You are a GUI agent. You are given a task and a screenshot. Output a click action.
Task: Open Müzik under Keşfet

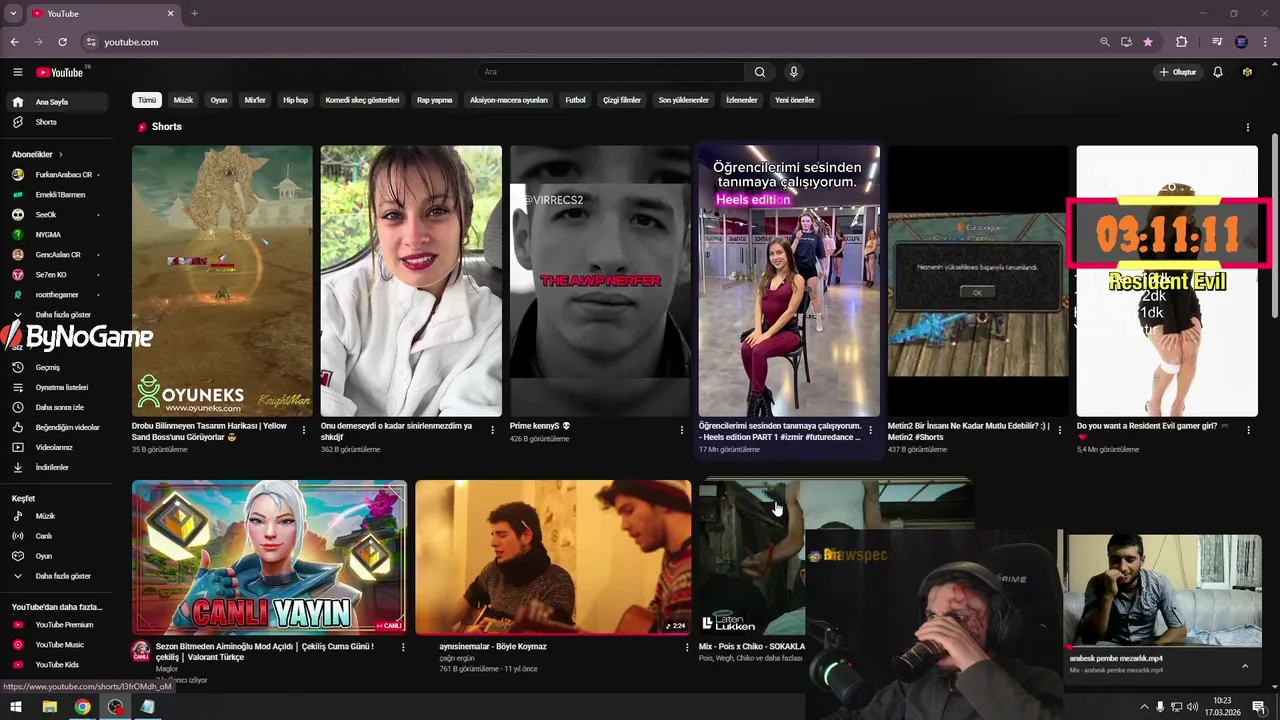coord(60,516)
